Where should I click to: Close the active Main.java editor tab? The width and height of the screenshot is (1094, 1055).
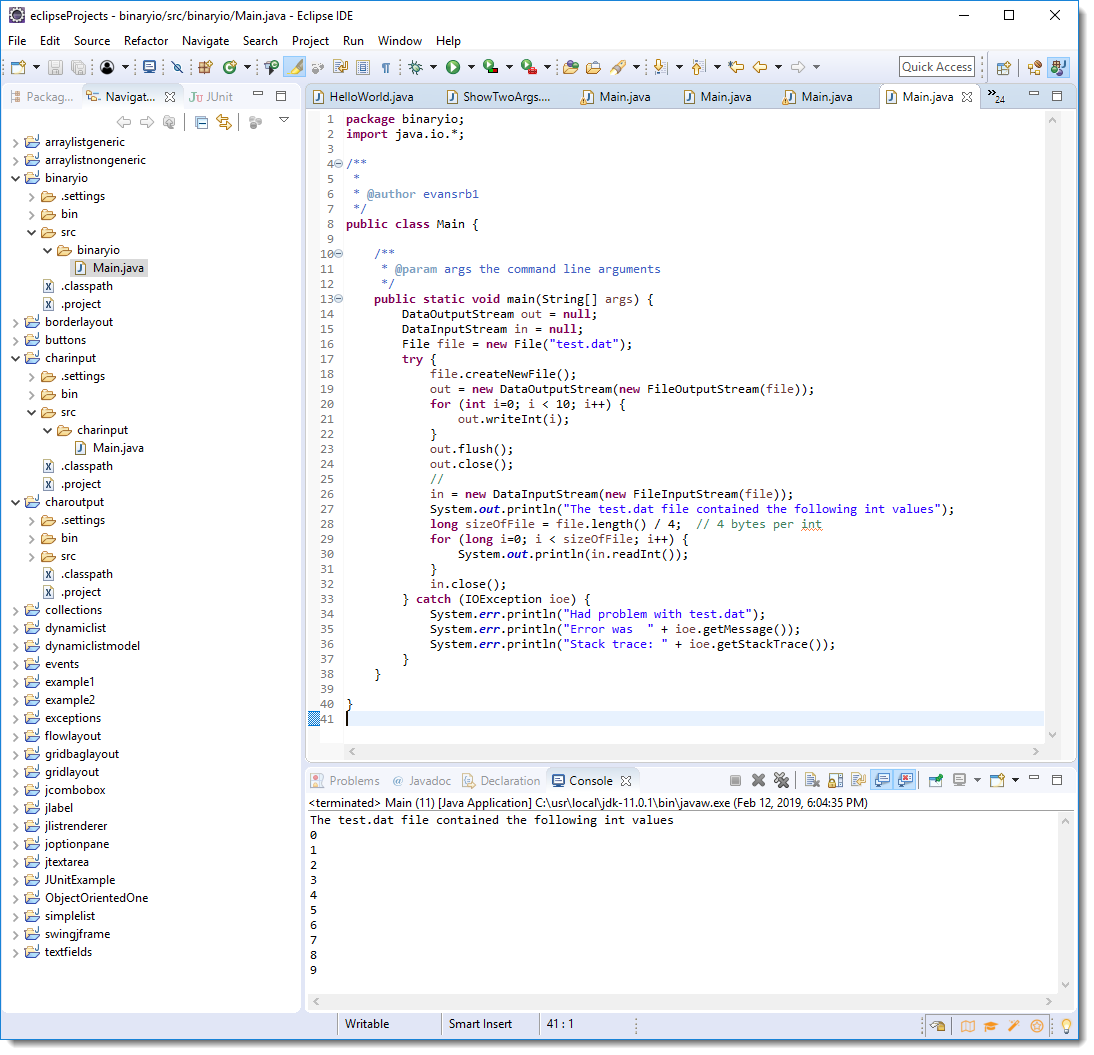click(967, 97)
